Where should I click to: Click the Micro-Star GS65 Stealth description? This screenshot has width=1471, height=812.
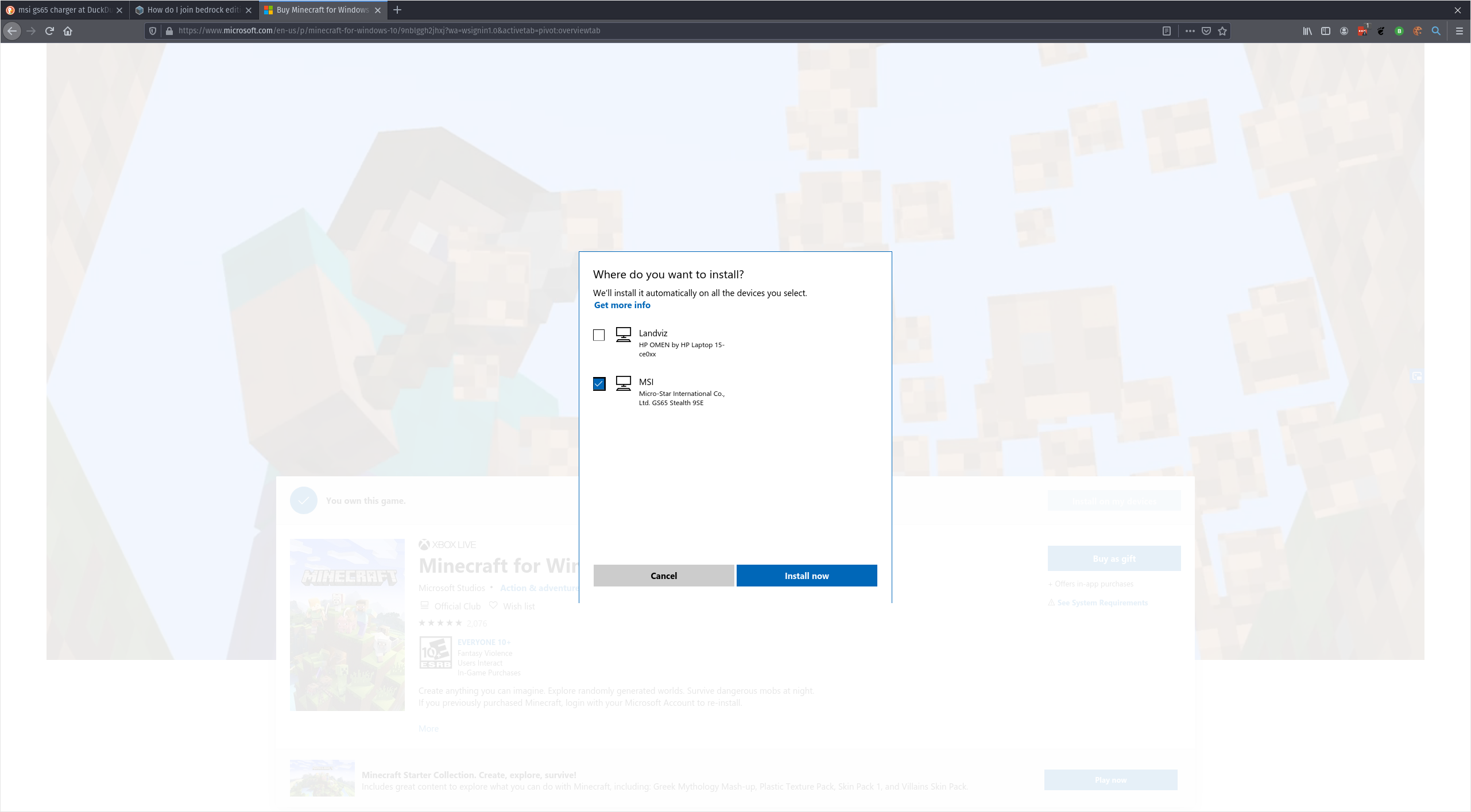point(682,398)
